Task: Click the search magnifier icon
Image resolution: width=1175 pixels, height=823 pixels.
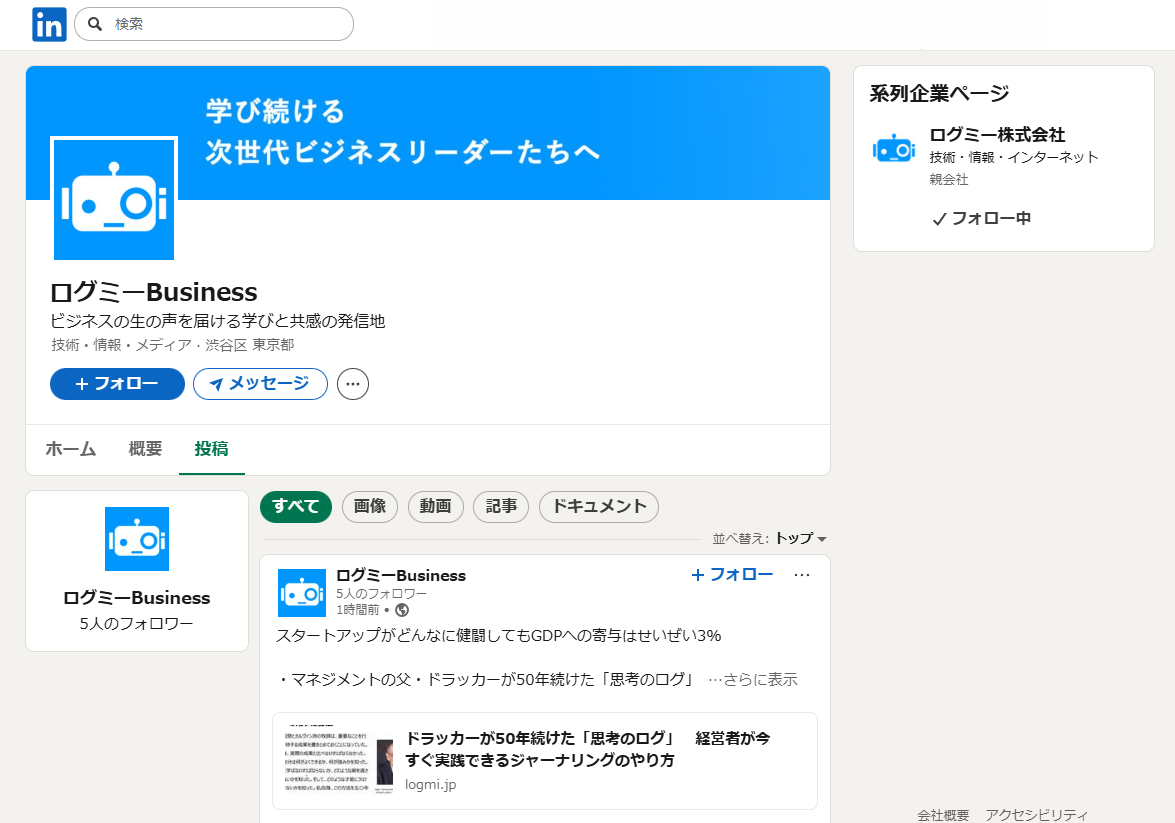Action: pyautogui.click(x=95, y=24)
